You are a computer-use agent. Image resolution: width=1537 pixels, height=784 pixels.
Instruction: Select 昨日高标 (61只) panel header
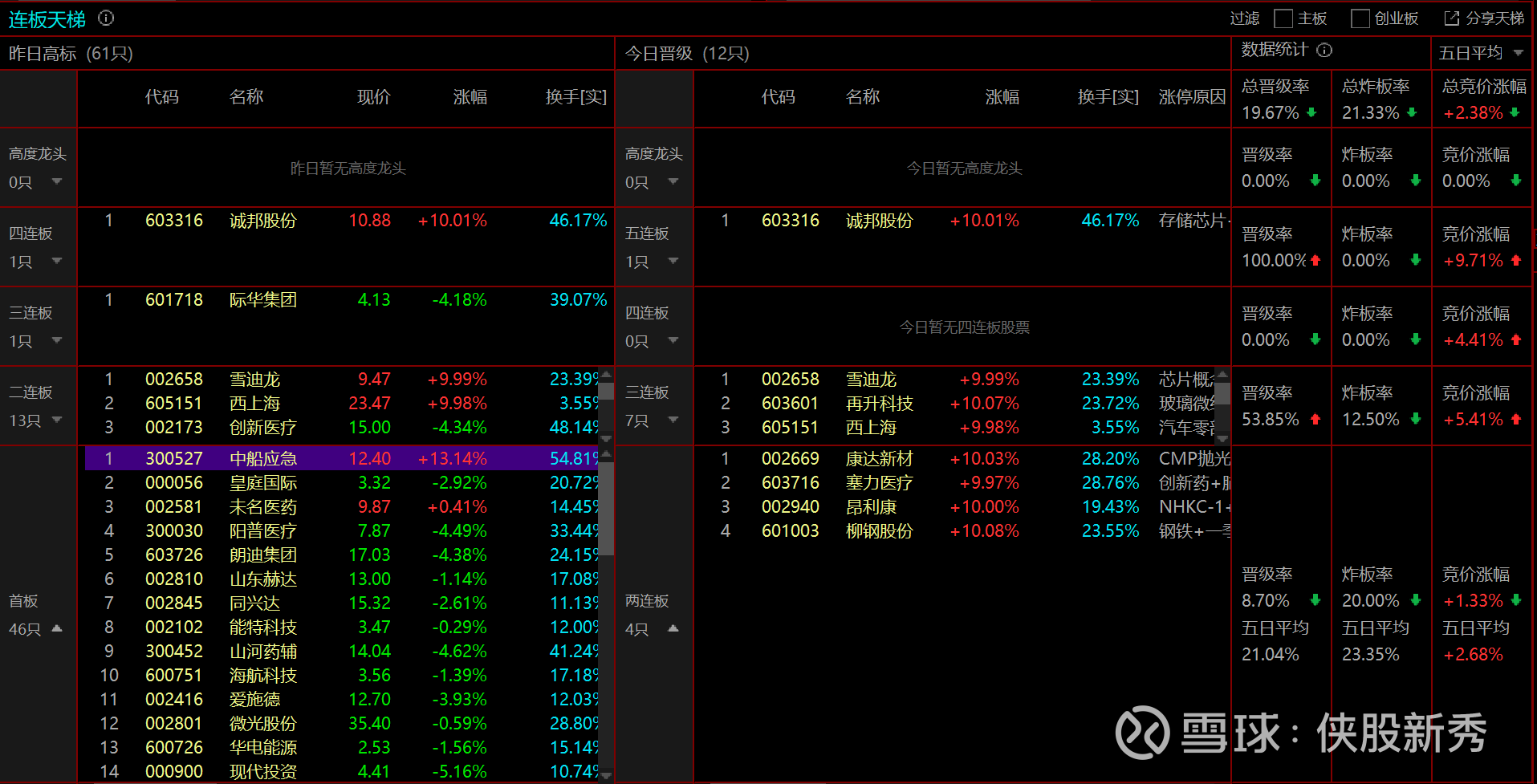[71, 54]
